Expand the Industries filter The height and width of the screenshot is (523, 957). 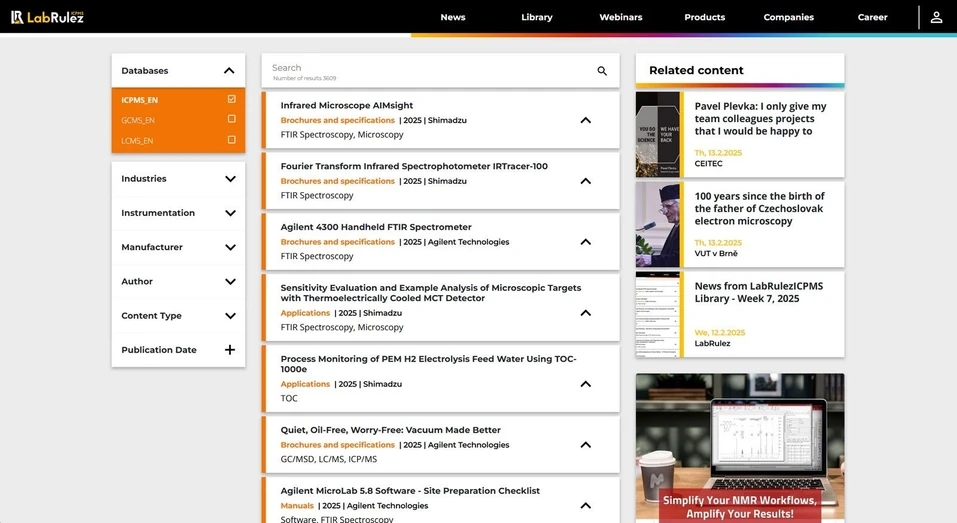coord(230,179)
